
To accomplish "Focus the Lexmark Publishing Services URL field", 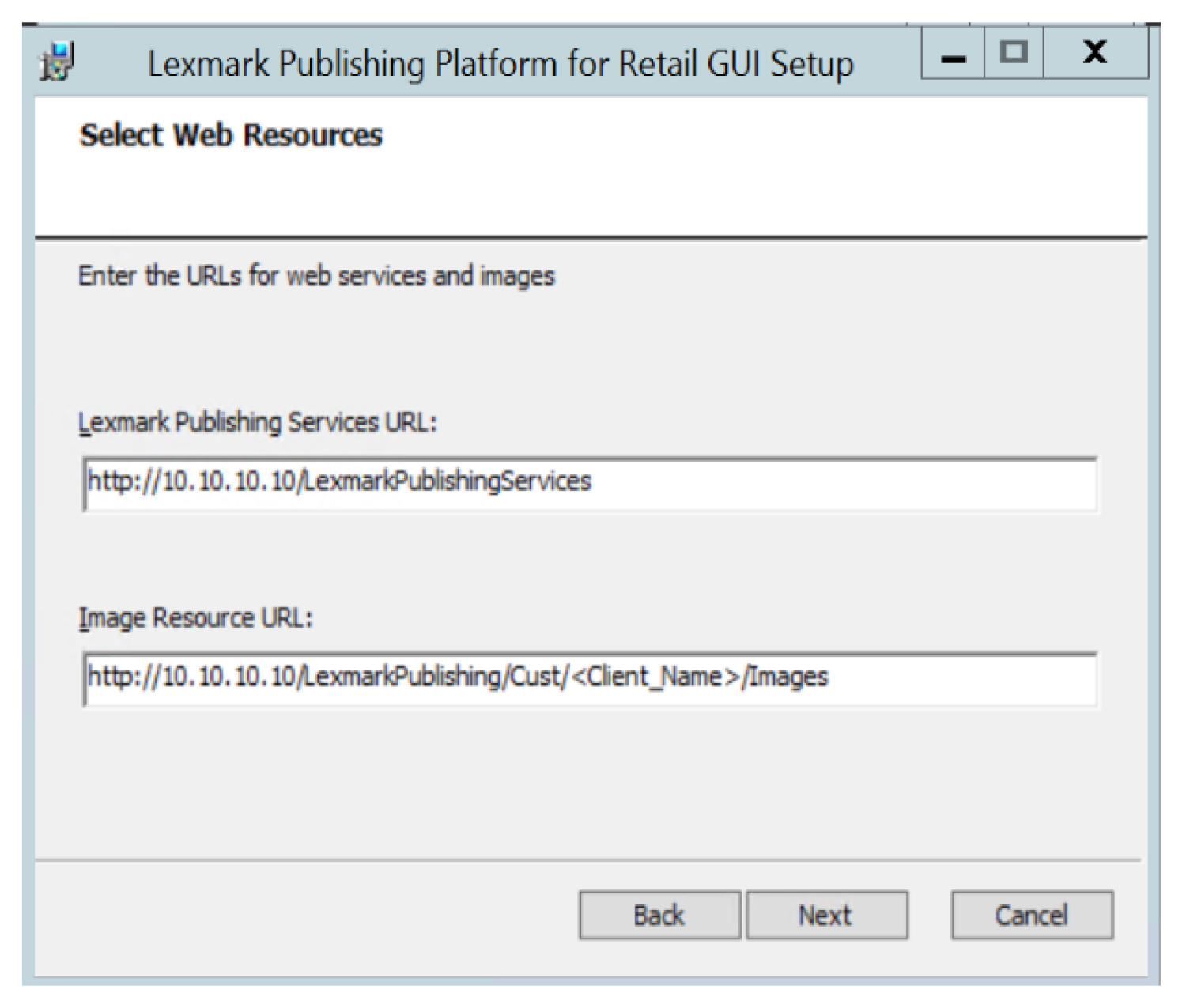I will click(x=590, y=483).
